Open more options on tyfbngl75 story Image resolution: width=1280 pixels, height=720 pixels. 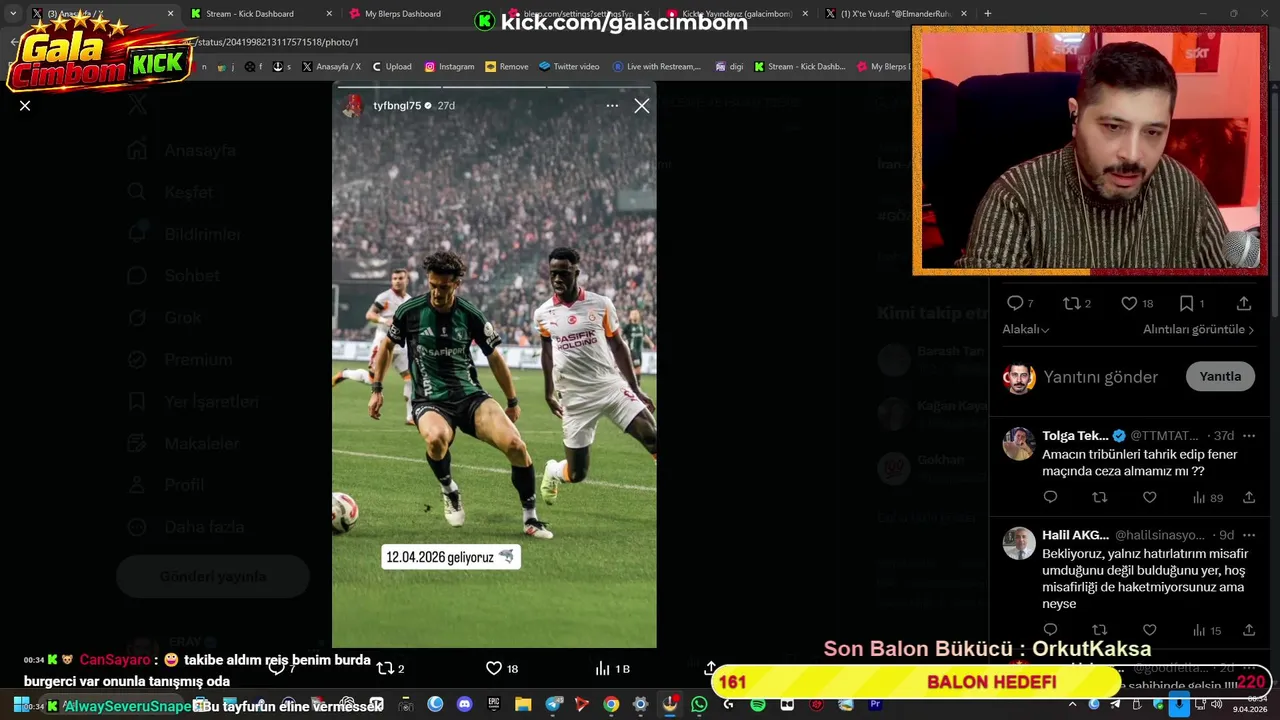(612, 105)
